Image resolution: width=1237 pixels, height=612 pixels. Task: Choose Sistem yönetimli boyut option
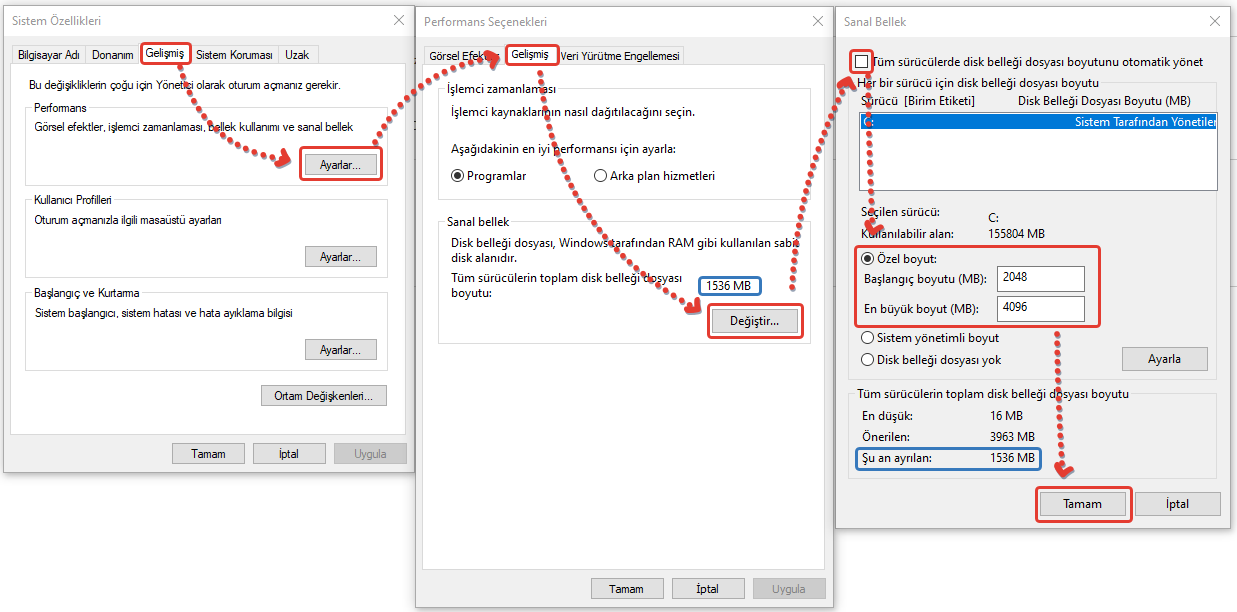(x=868, y=338)
